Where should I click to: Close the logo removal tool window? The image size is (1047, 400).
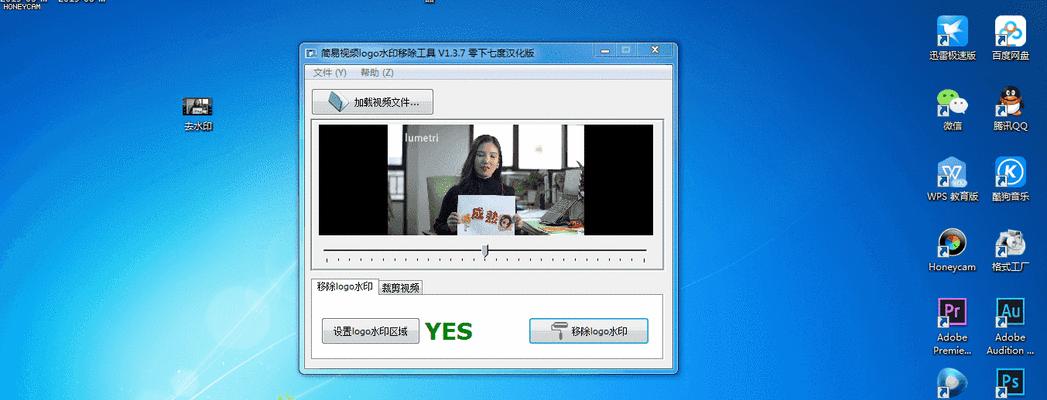coord(654,50)
